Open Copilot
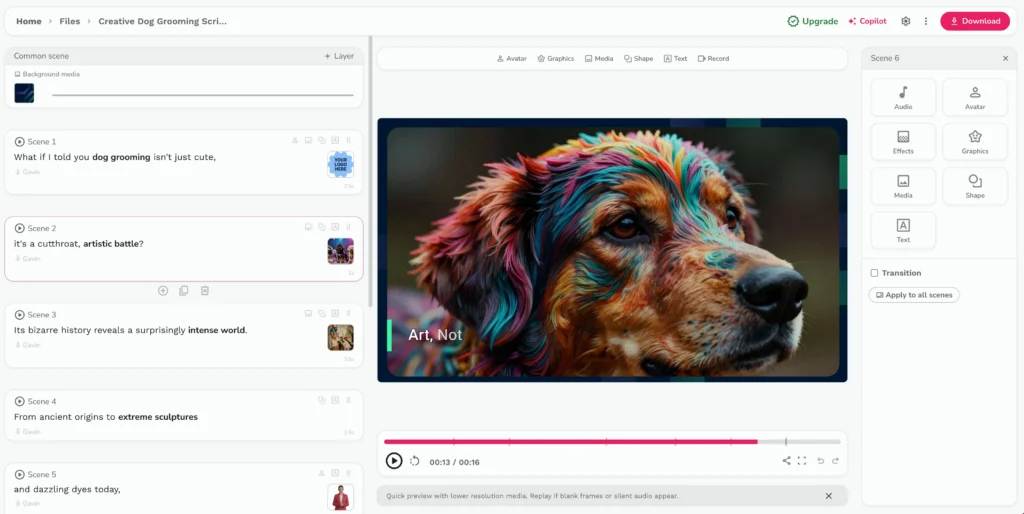 [x=867, y=21]
